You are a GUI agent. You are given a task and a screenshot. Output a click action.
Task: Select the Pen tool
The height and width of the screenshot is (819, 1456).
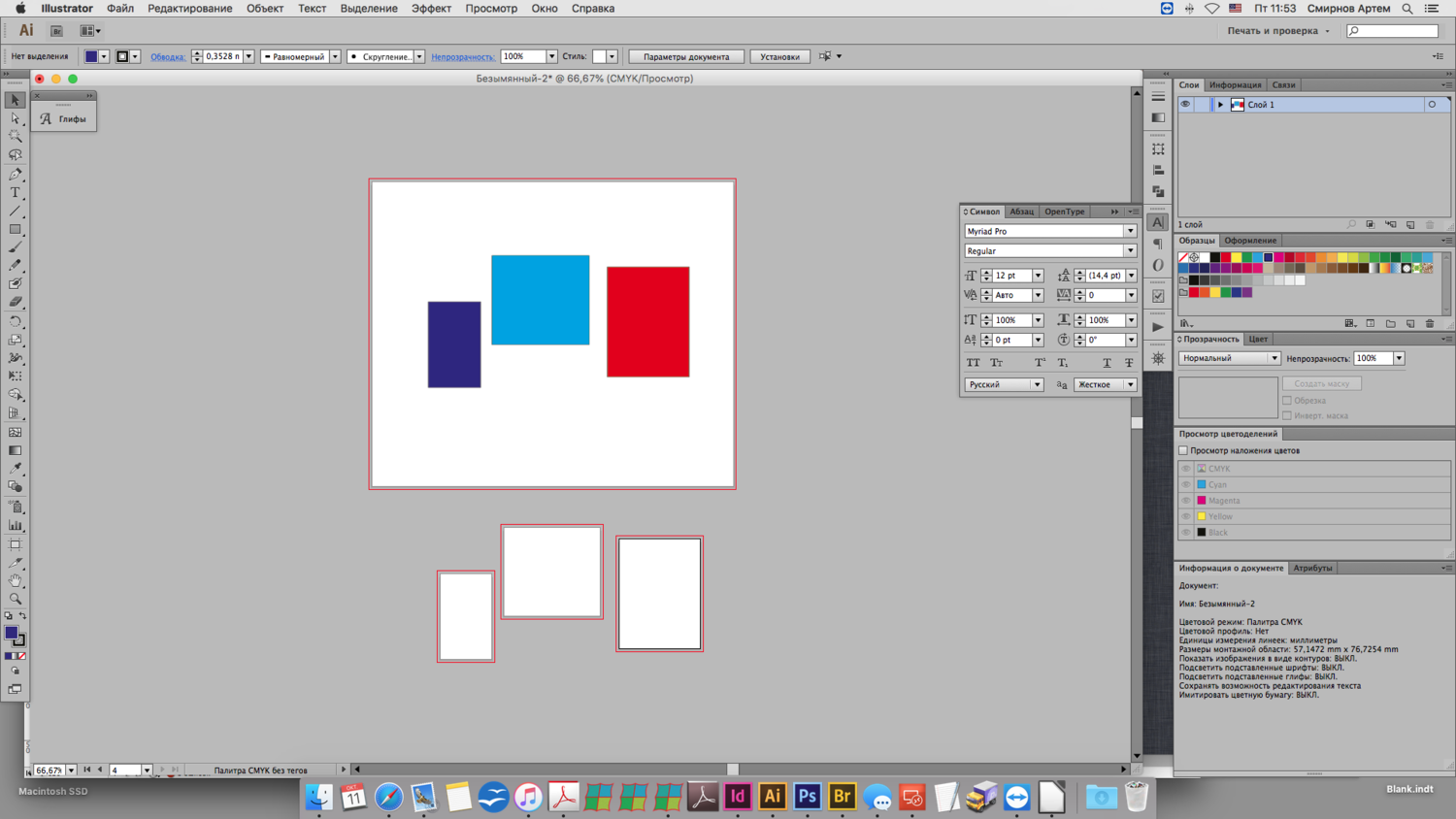[x=15, y=175]
